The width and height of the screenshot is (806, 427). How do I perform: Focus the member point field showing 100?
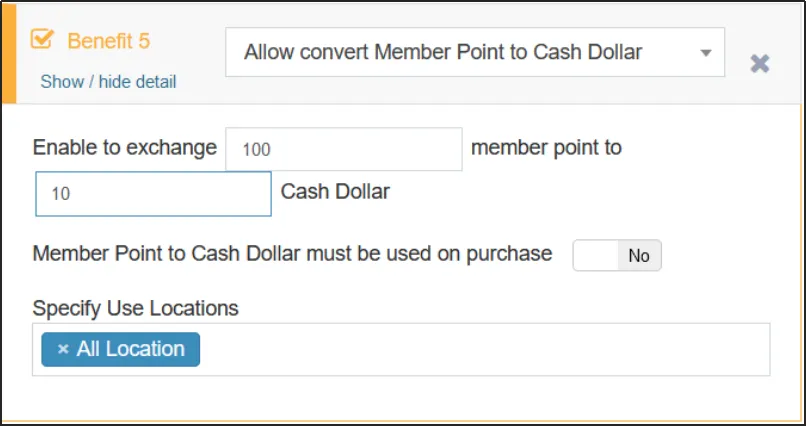click(x=343, y=149)
